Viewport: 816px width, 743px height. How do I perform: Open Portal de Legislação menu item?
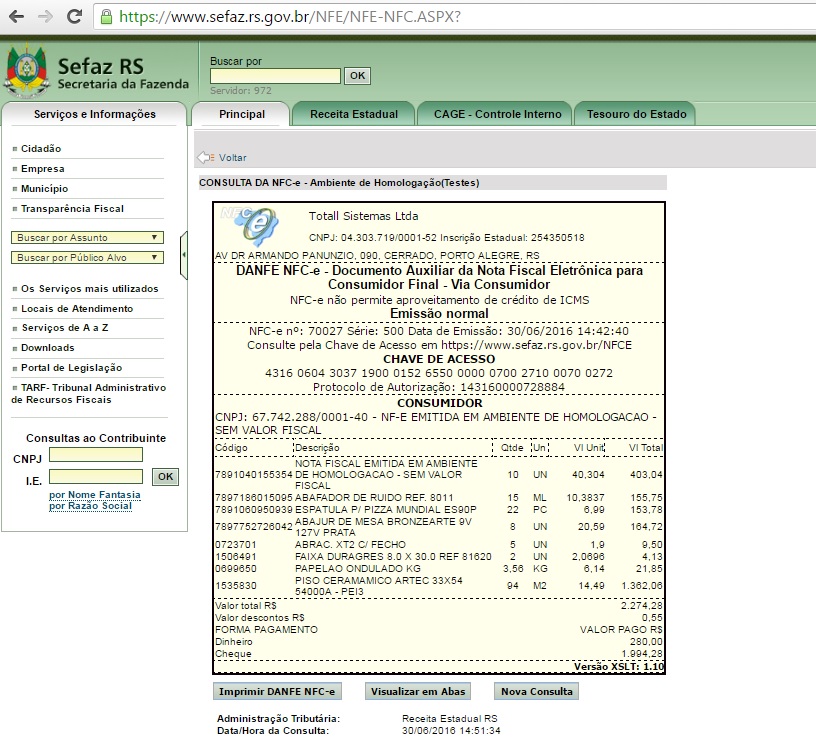coord(71,368)
